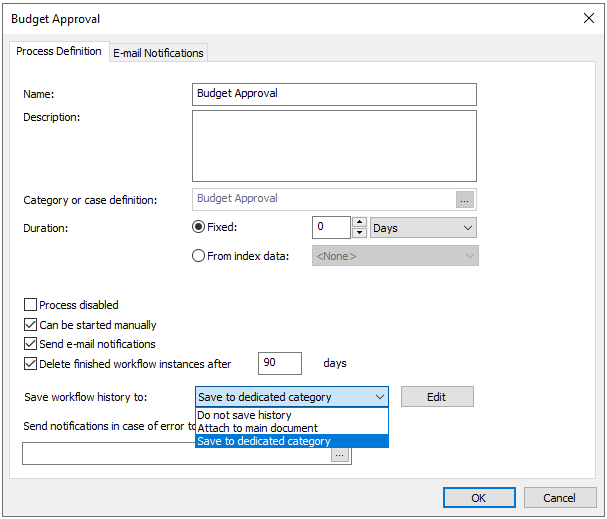Click the Edit button

(x=437, y=397)
